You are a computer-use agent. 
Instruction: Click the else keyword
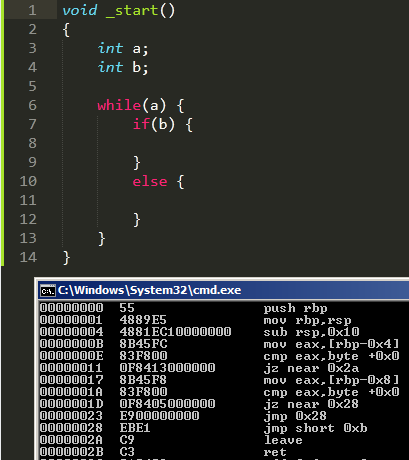click(x=150, y=182)
